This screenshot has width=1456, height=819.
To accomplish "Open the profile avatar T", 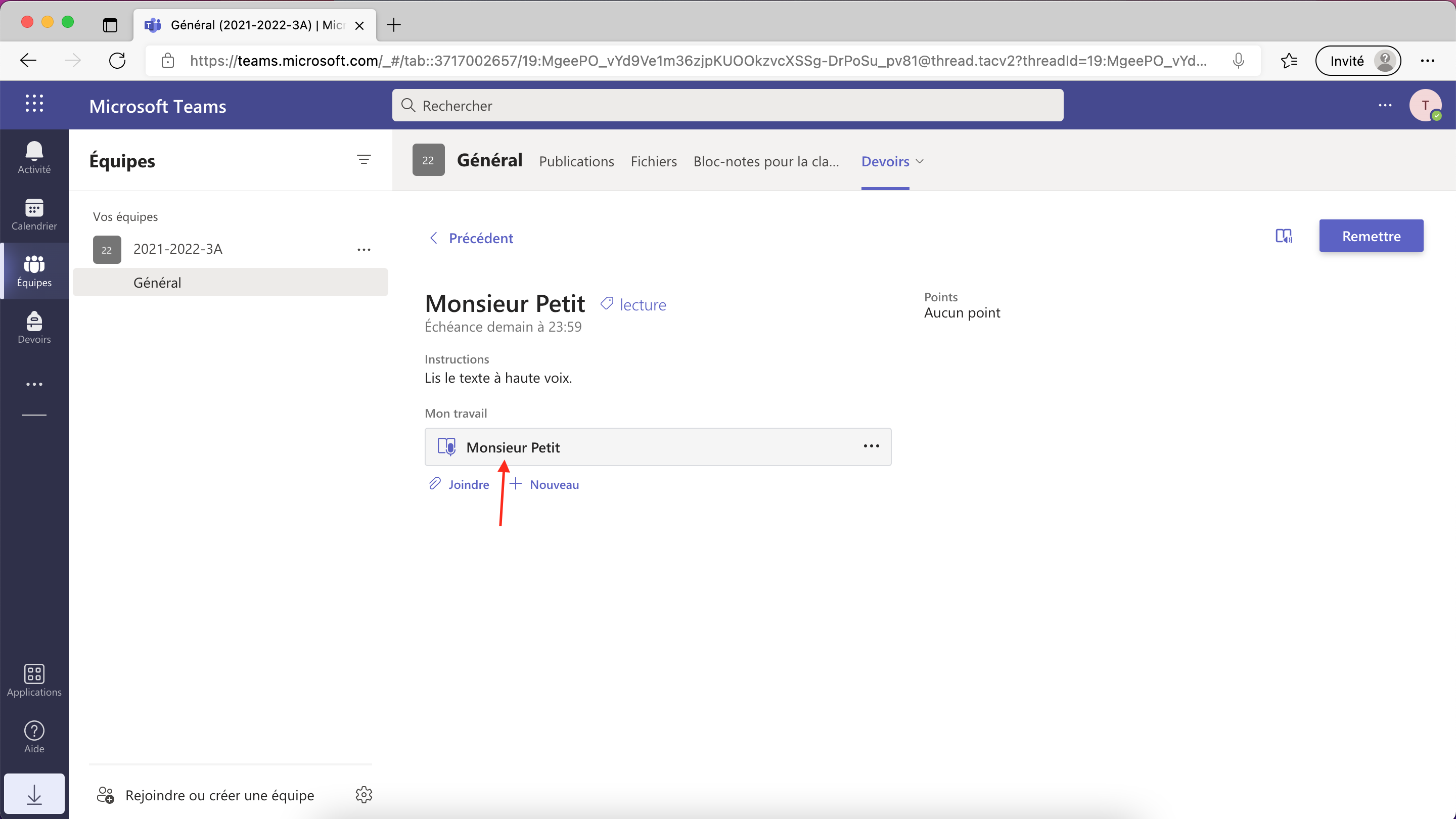I will [x=1426, y=105].
